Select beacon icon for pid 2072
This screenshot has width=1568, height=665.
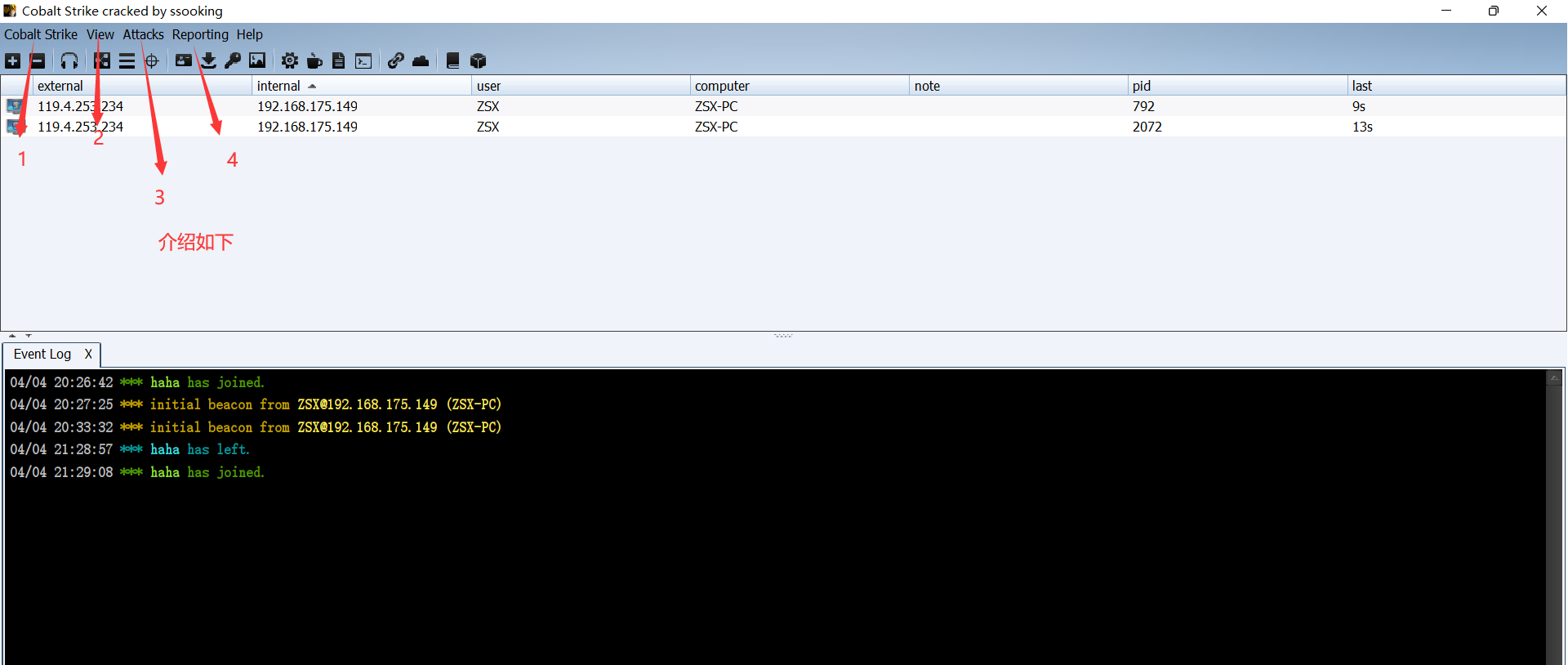tap(16, 127)
